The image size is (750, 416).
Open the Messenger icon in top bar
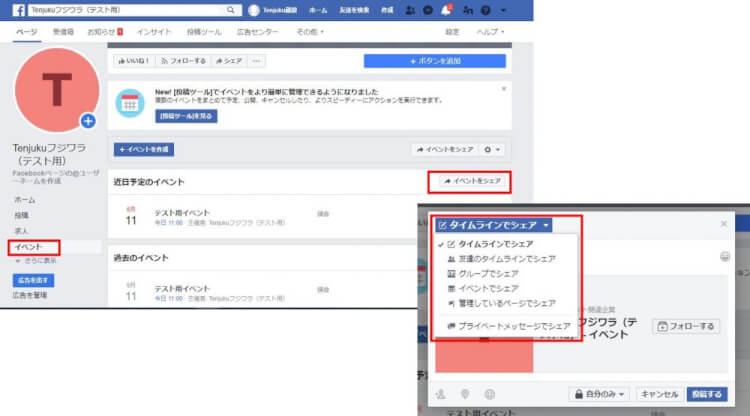[x=428, y=10]
